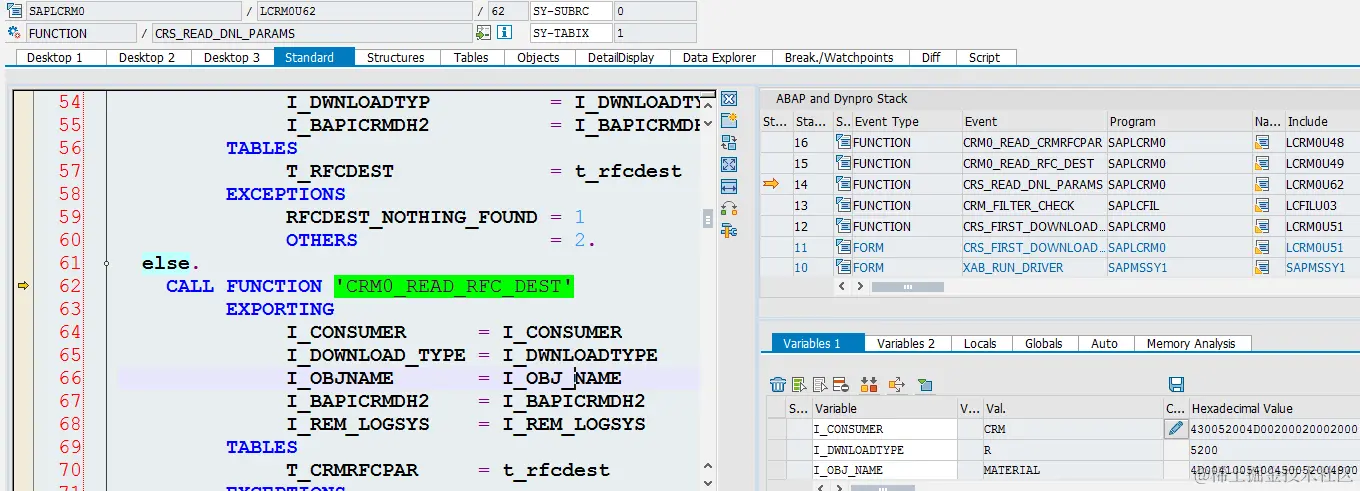Click the teal filter-style icon in Variables toolbar

click(x=925, y=385)
